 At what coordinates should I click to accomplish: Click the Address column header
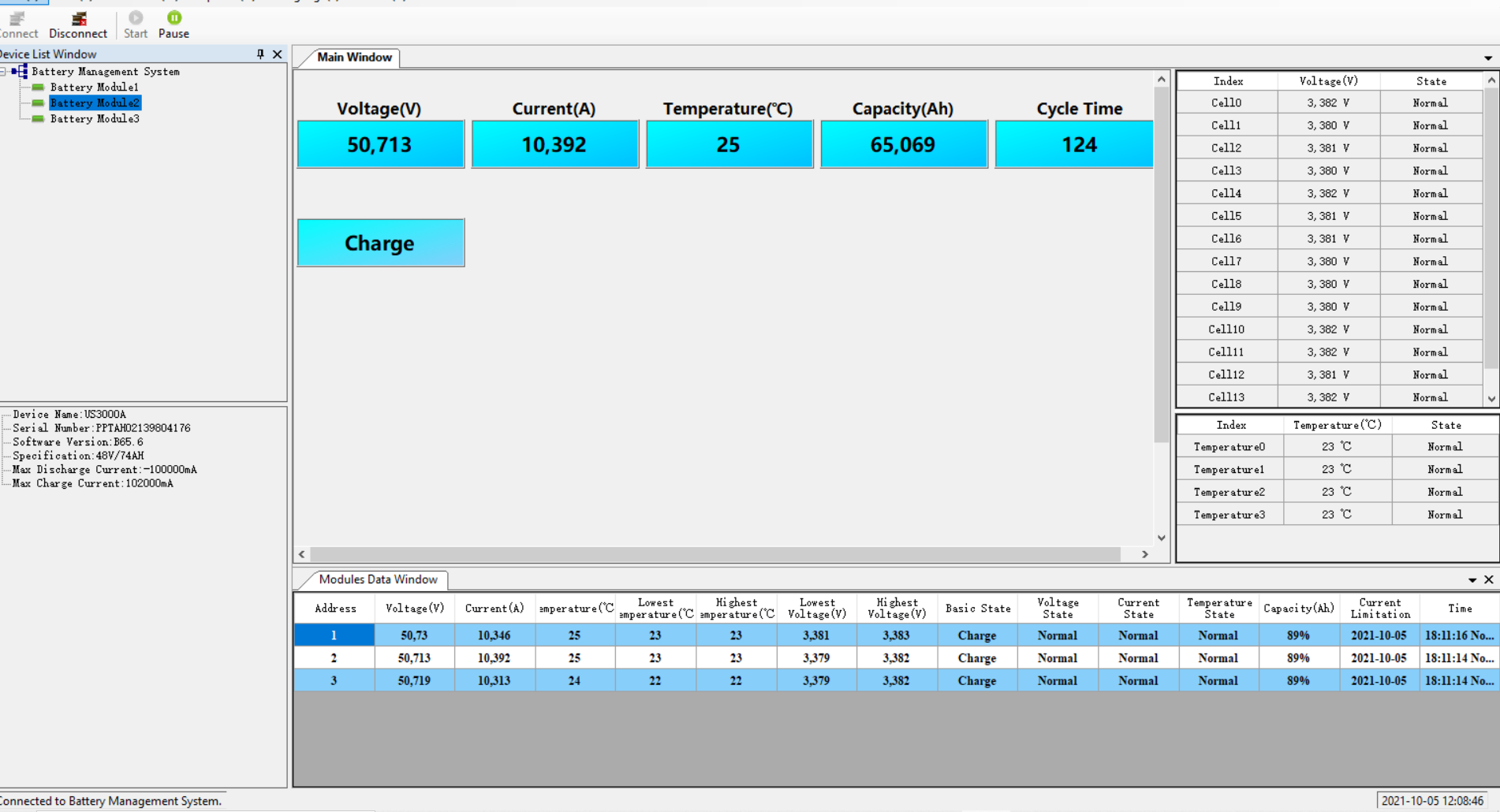click(335, 609)
